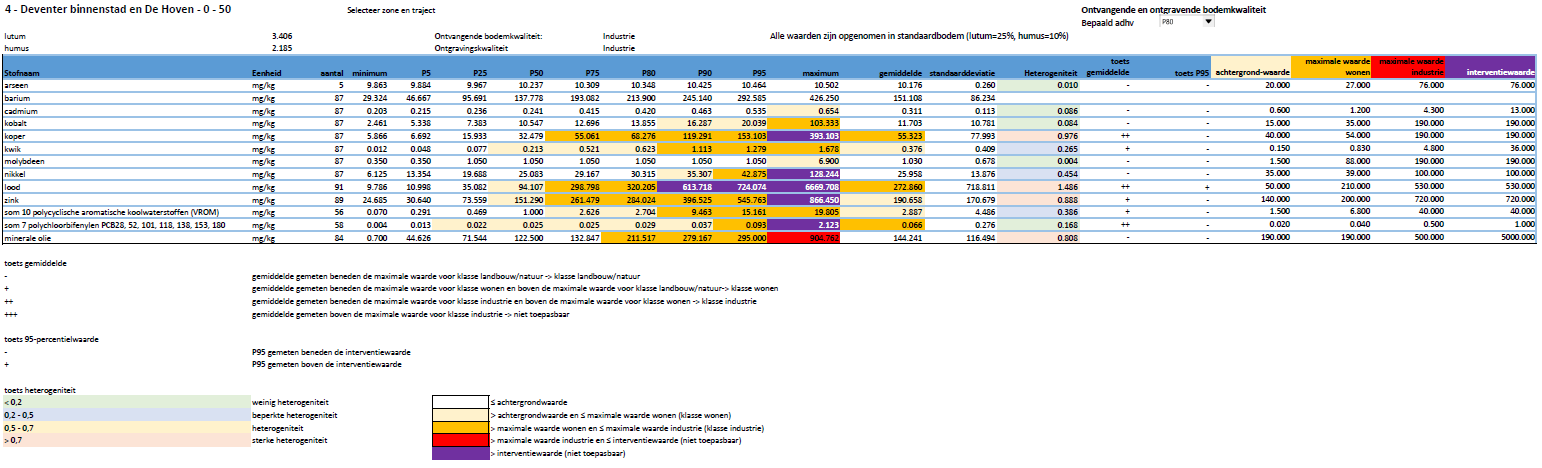Select the lutum value 3.406

[281, 34]
